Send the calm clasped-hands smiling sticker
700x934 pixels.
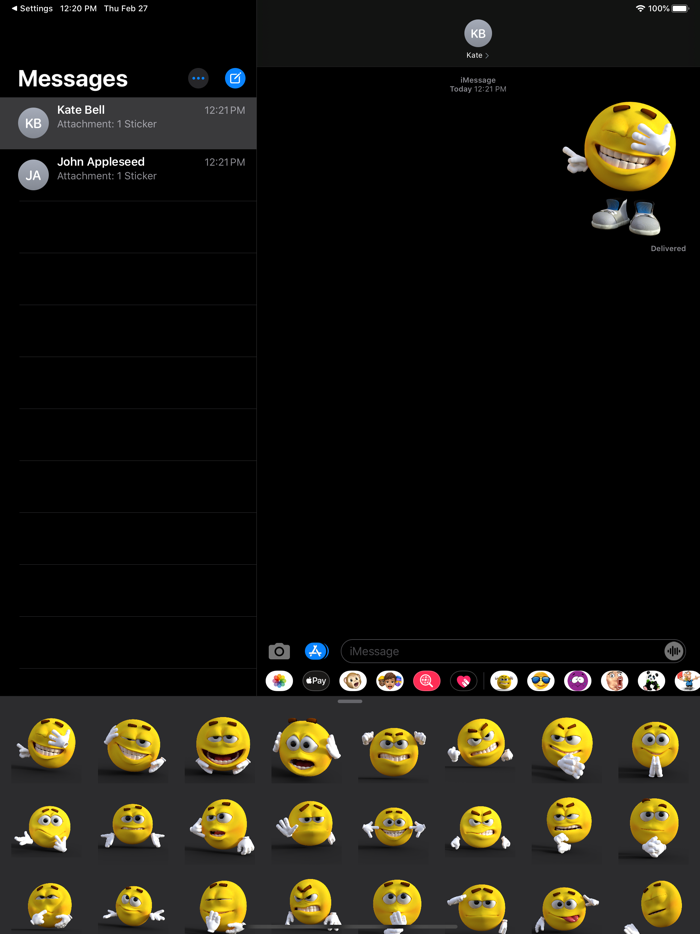click(x=654, y=827)
